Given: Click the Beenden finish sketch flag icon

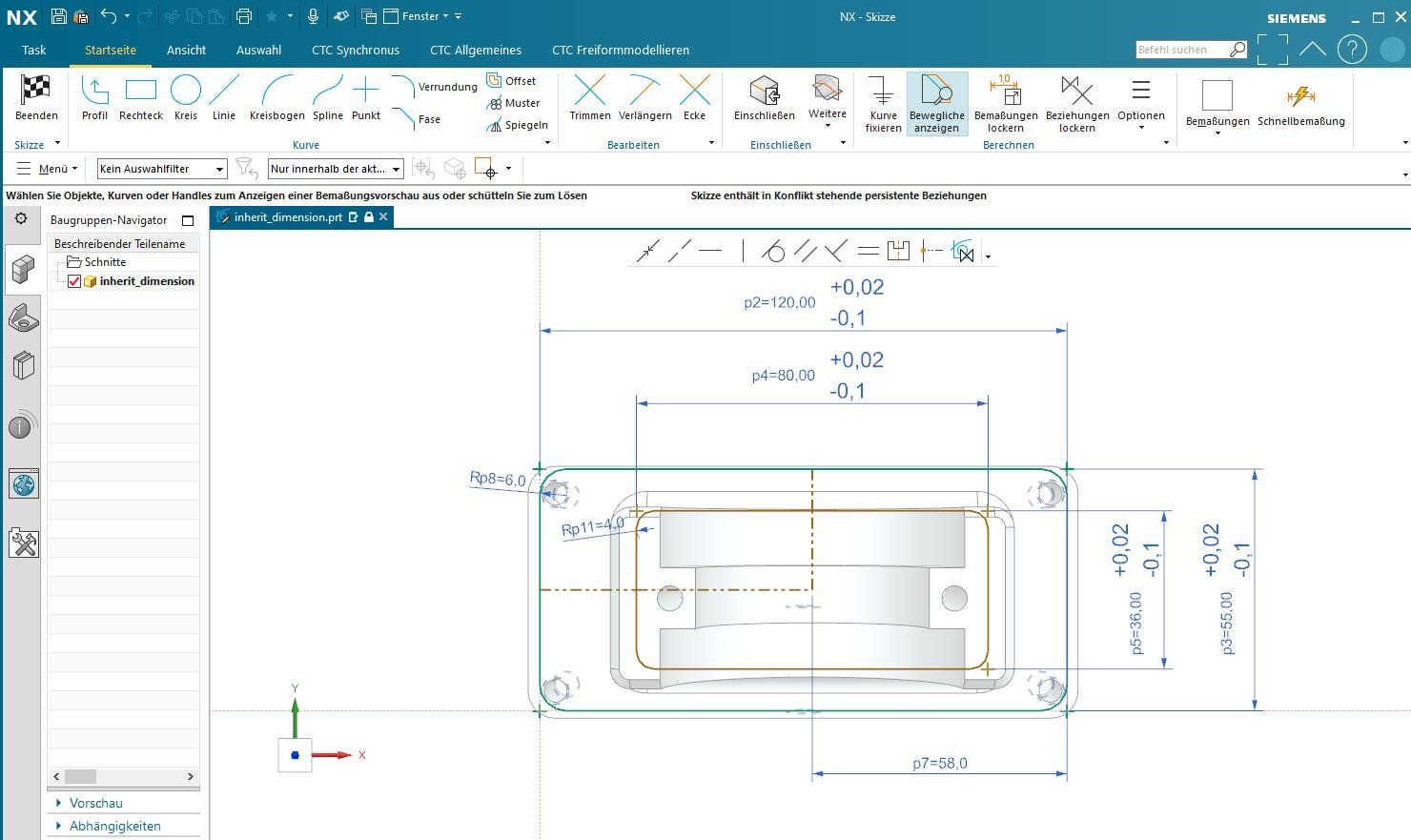Looking at the screenshot, I should [x=36, y=92].
